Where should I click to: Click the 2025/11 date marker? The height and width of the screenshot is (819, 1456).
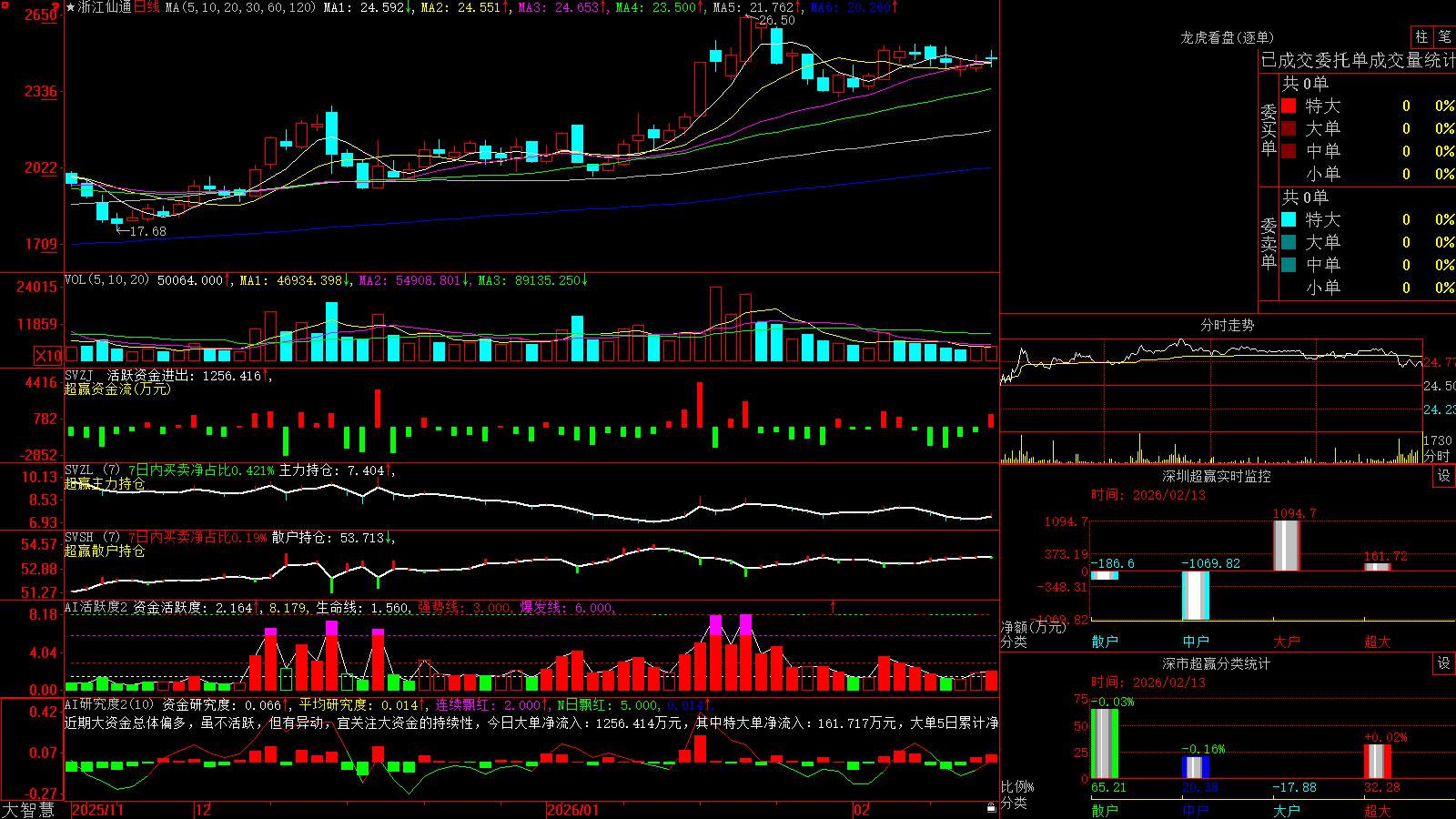tap(97, 810)
